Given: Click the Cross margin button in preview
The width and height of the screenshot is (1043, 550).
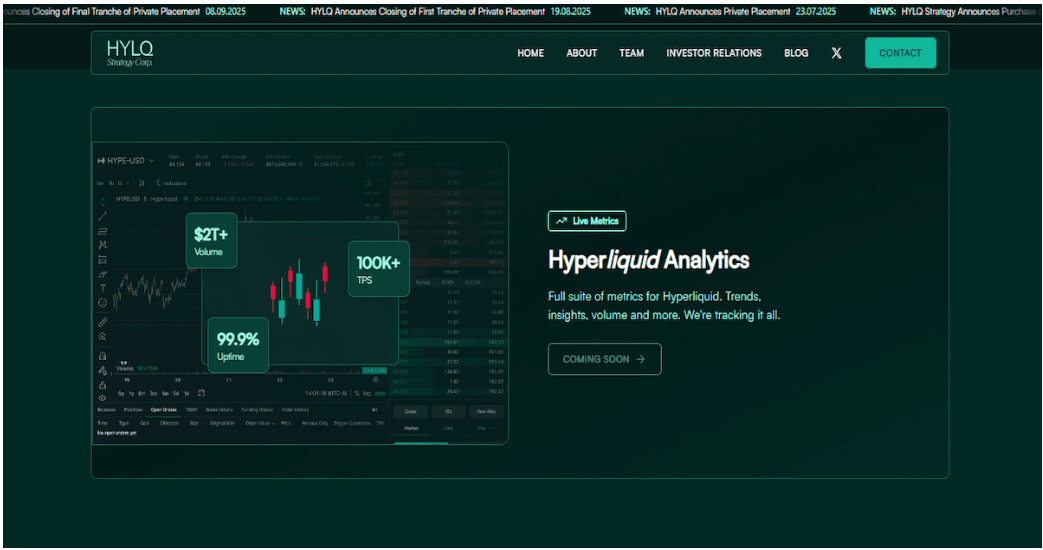Looking at the screenshot, I should click(410, 412).
